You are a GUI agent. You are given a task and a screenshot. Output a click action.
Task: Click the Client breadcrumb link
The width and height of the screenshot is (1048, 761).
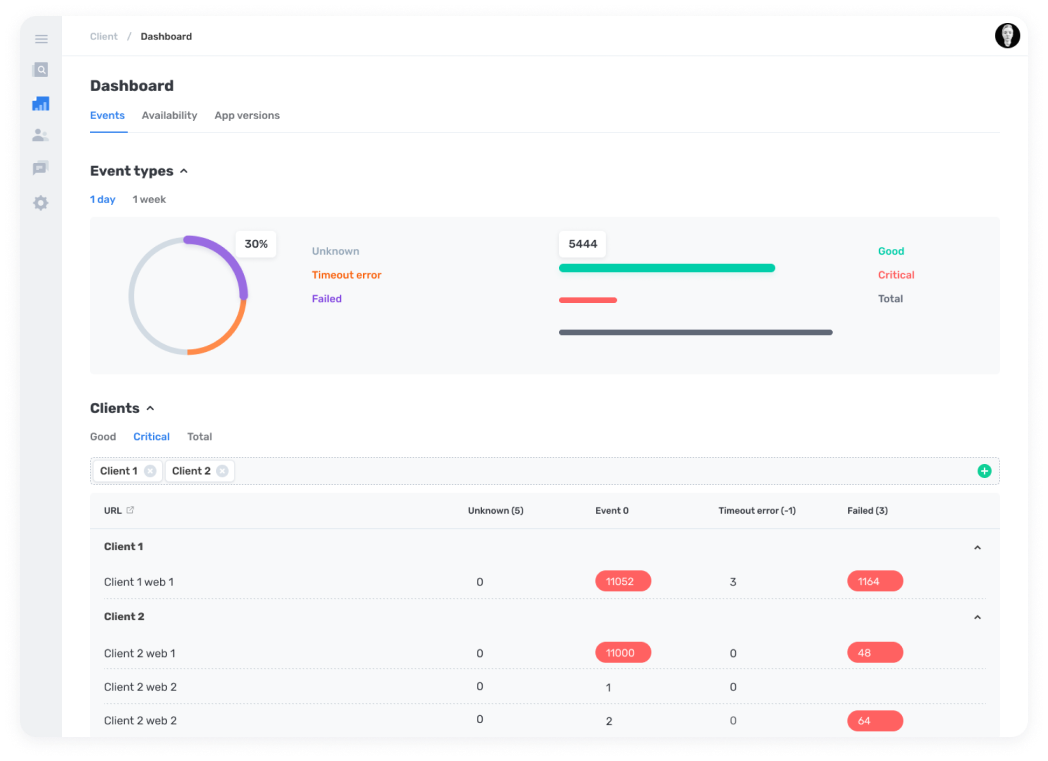pyautogui.click(x=103, y=36)
